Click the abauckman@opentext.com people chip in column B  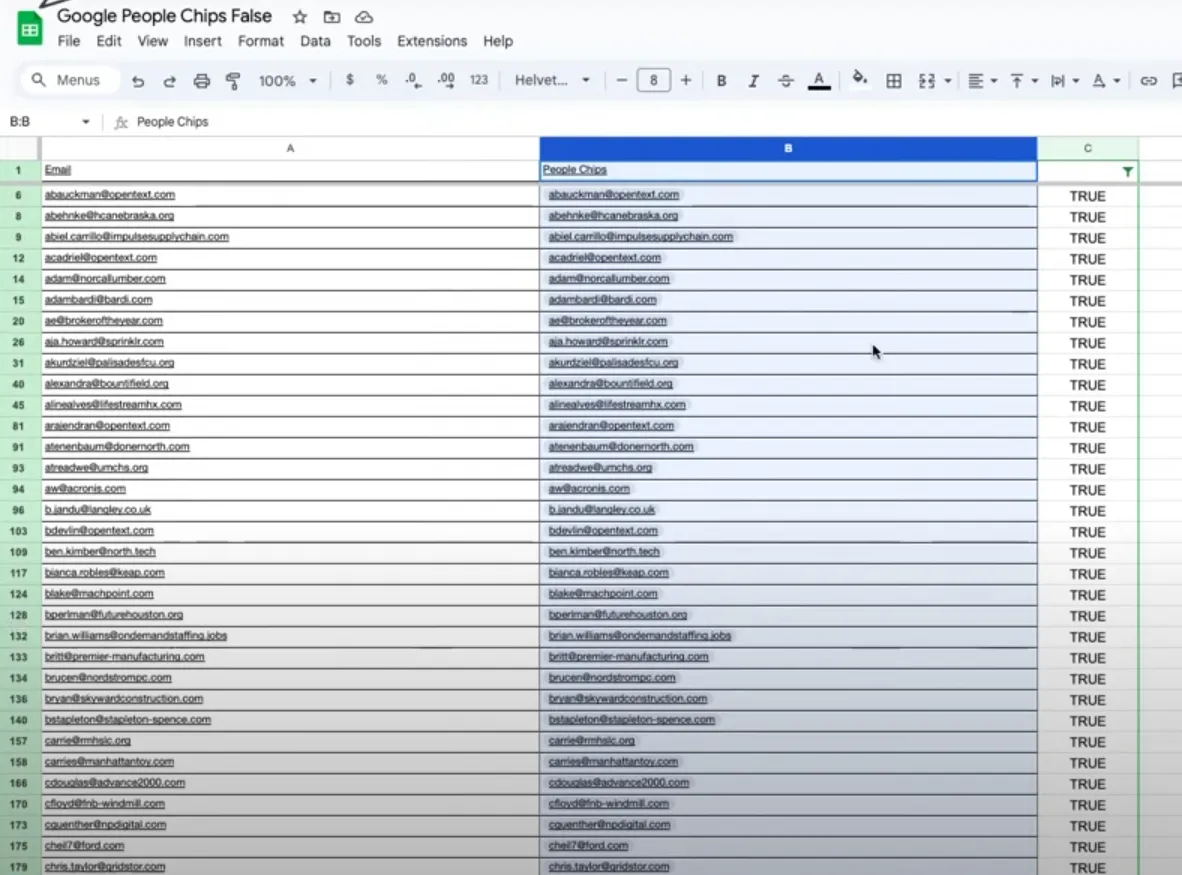[x=614, y=194]
